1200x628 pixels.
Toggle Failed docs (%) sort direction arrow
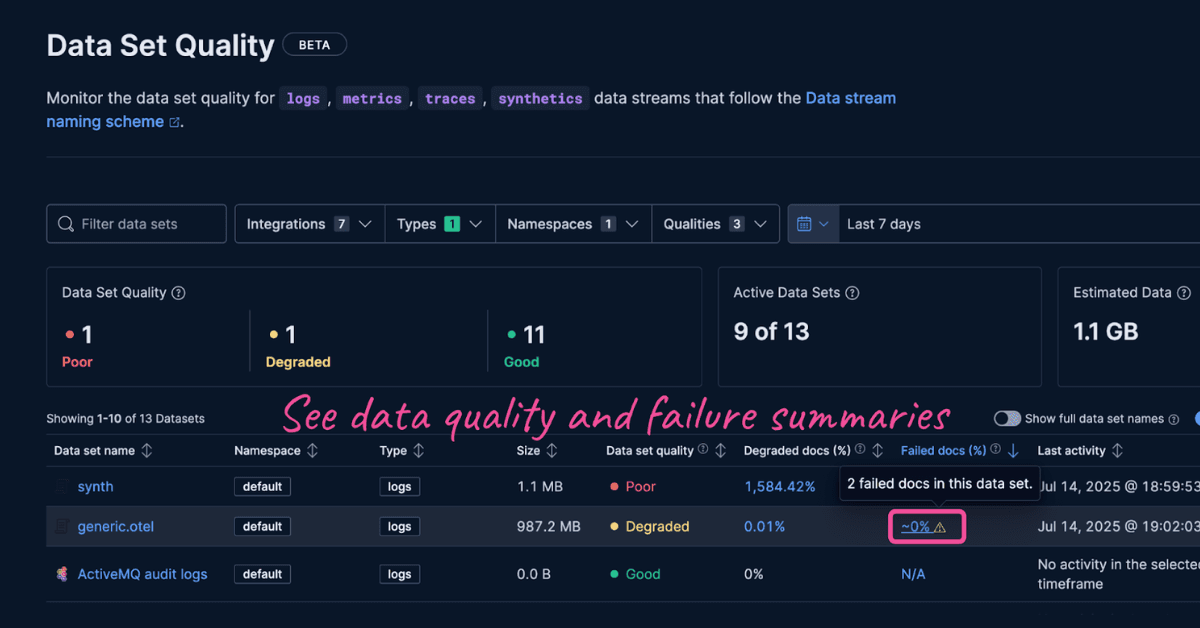point(1013,450)
